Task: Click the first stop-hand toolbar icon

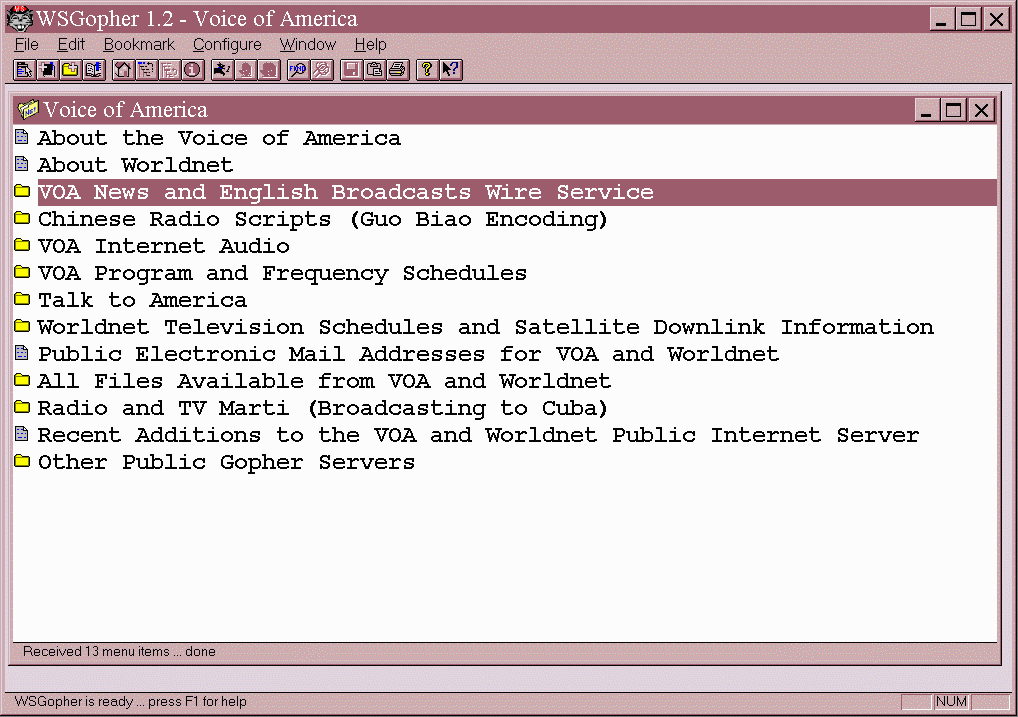Action: click(246, 69)
